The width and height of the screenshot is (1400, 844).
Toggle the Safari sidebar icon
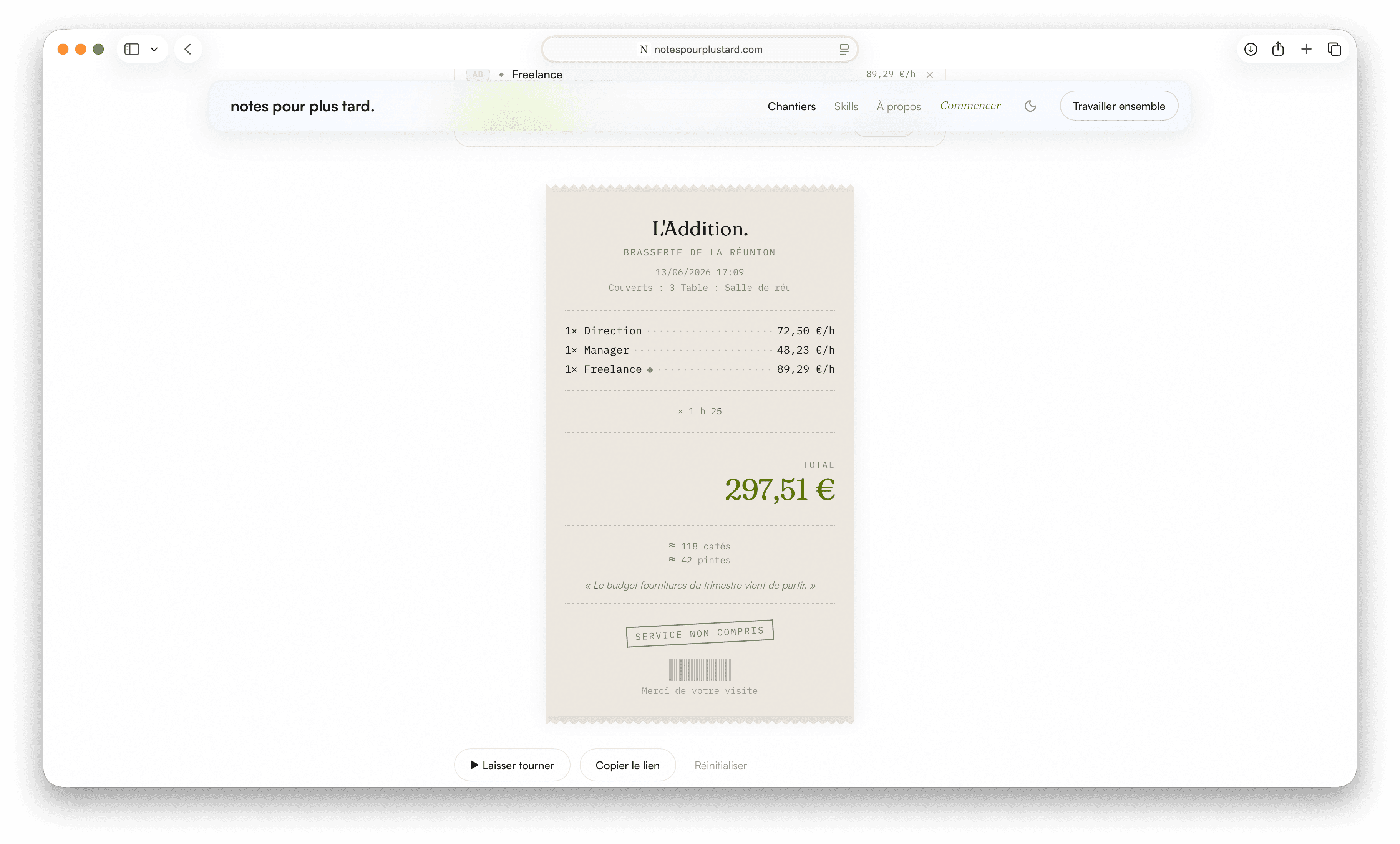[132, 50]
